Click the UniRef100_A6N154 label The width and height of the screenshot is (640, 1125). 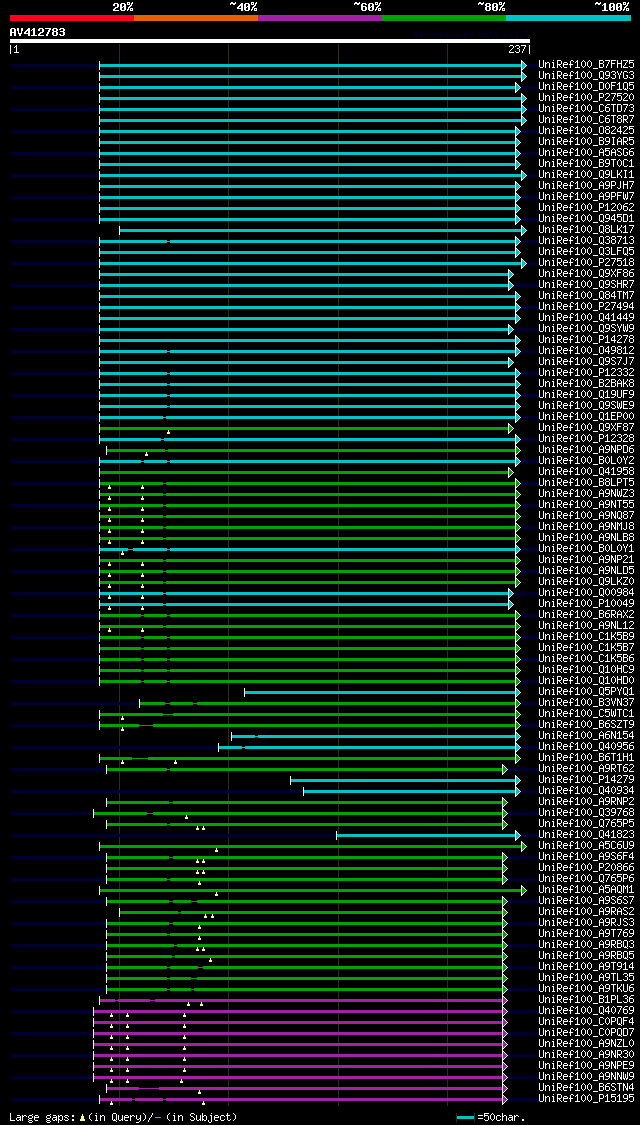[586, 736]
